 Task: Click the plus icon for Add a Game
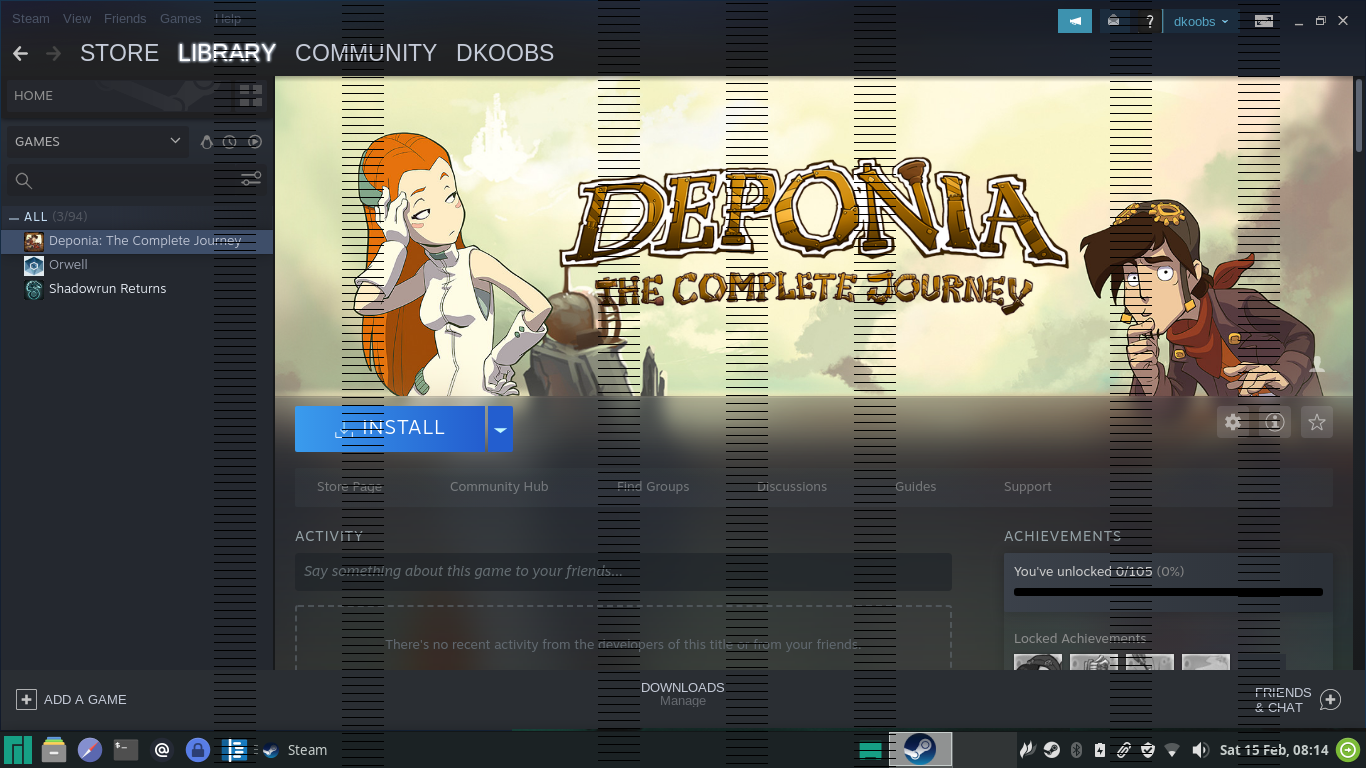pyautogui.click(x=26, y=700)
